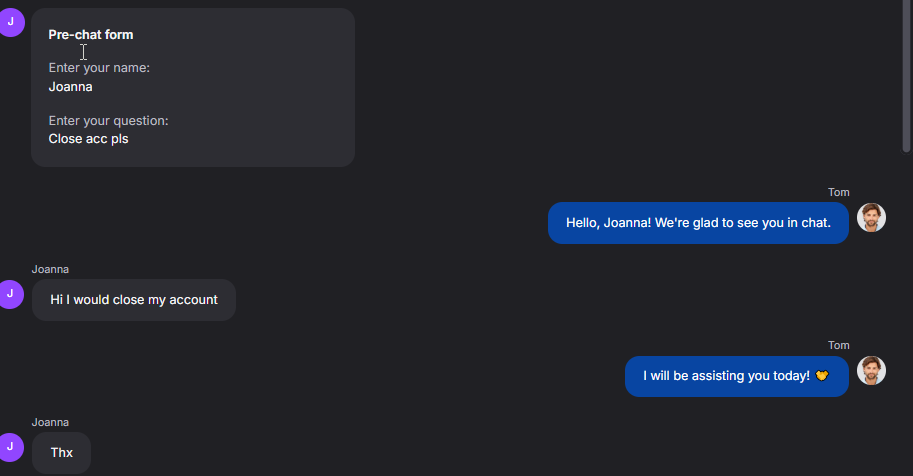
Task: Click Joanna's purple avatar beside the pre-chat form
Action: click(x=11, y=22)
